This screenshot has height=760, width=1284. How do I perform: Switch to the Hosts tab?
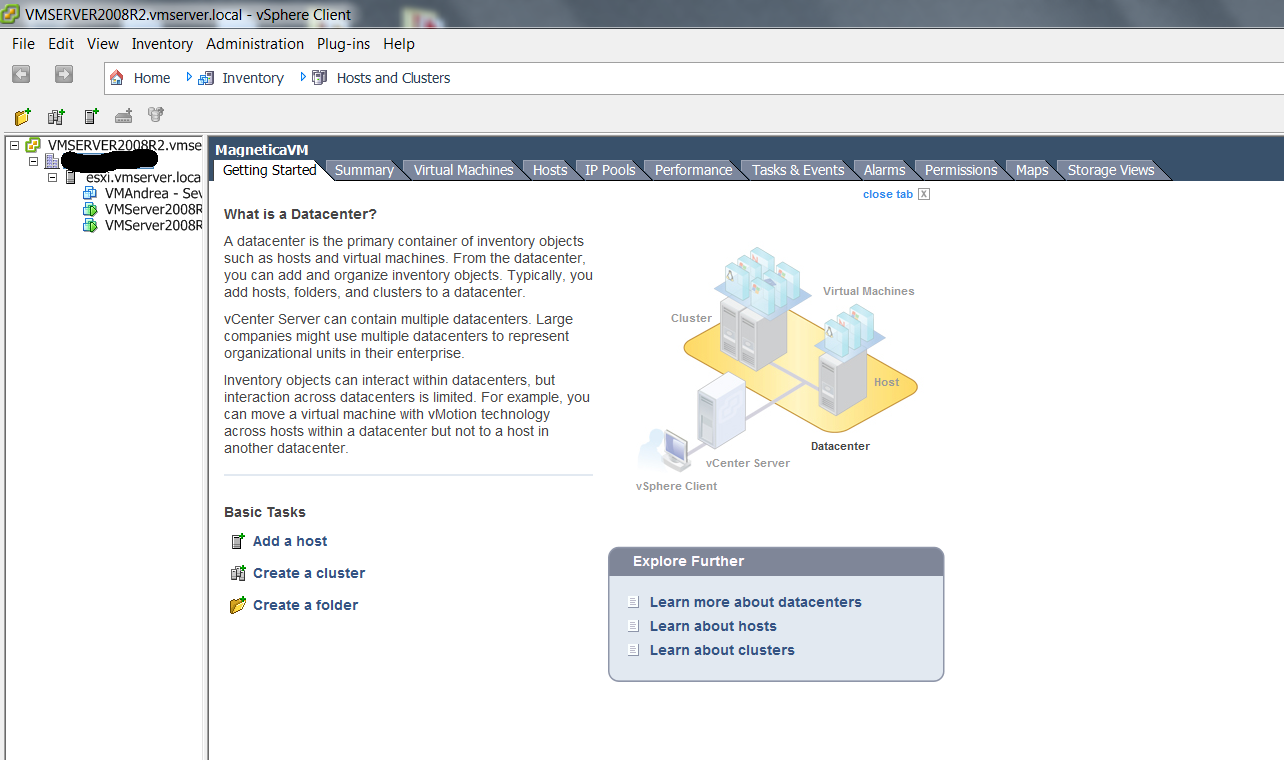pos(550,170)
